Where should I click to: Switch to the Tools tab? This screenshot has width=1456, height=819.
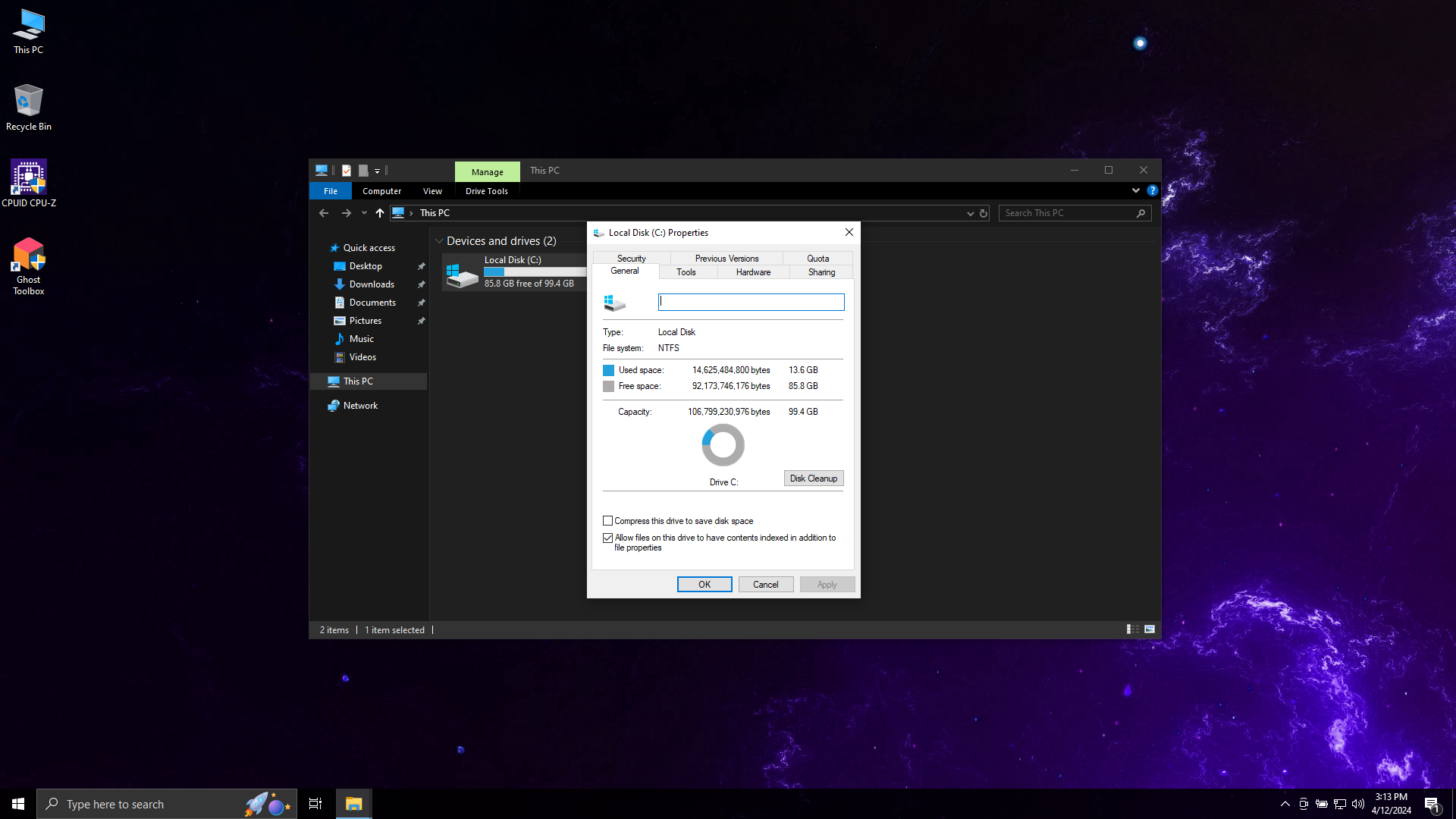(686, 272)
